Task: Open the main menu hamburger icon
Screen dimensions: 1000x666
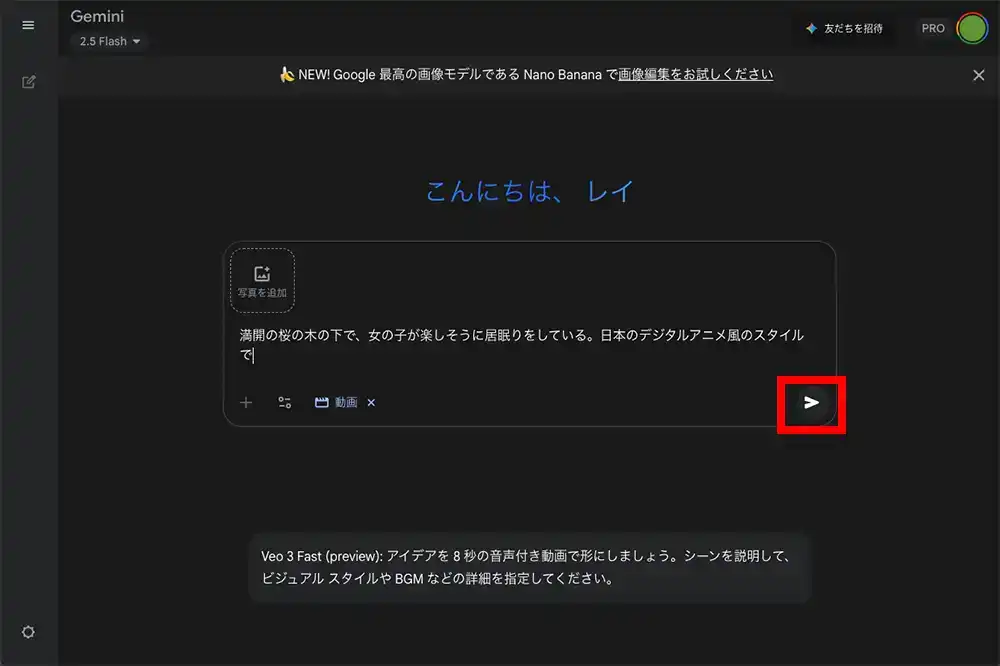Action: pyautogui.click(x=28, y=25)
